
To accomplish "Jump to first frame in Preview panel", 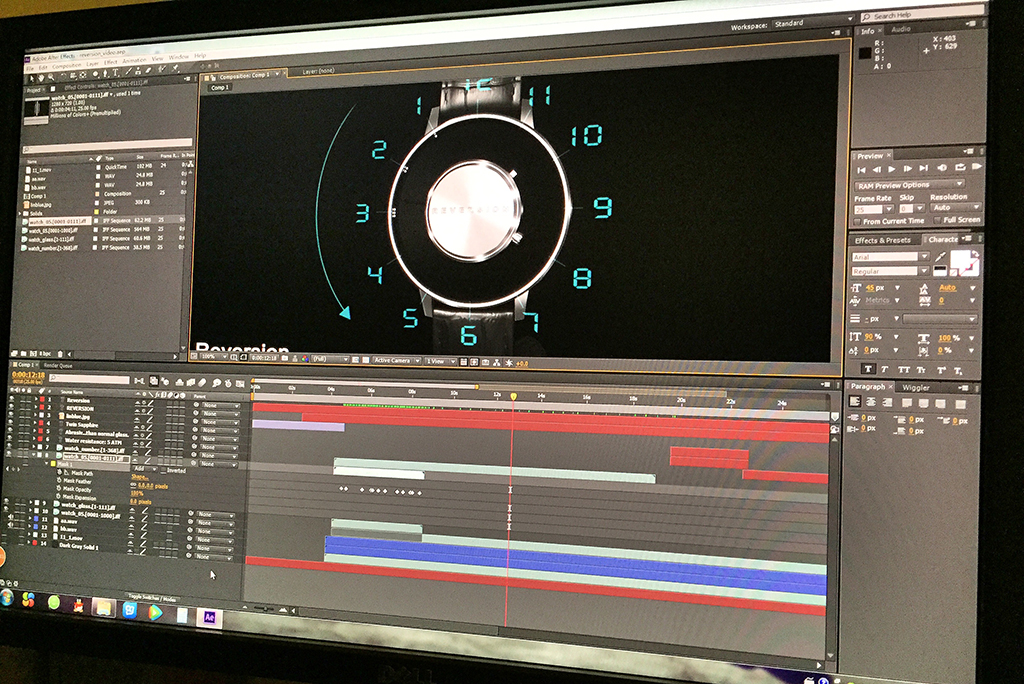I will [x=860, y=169].
